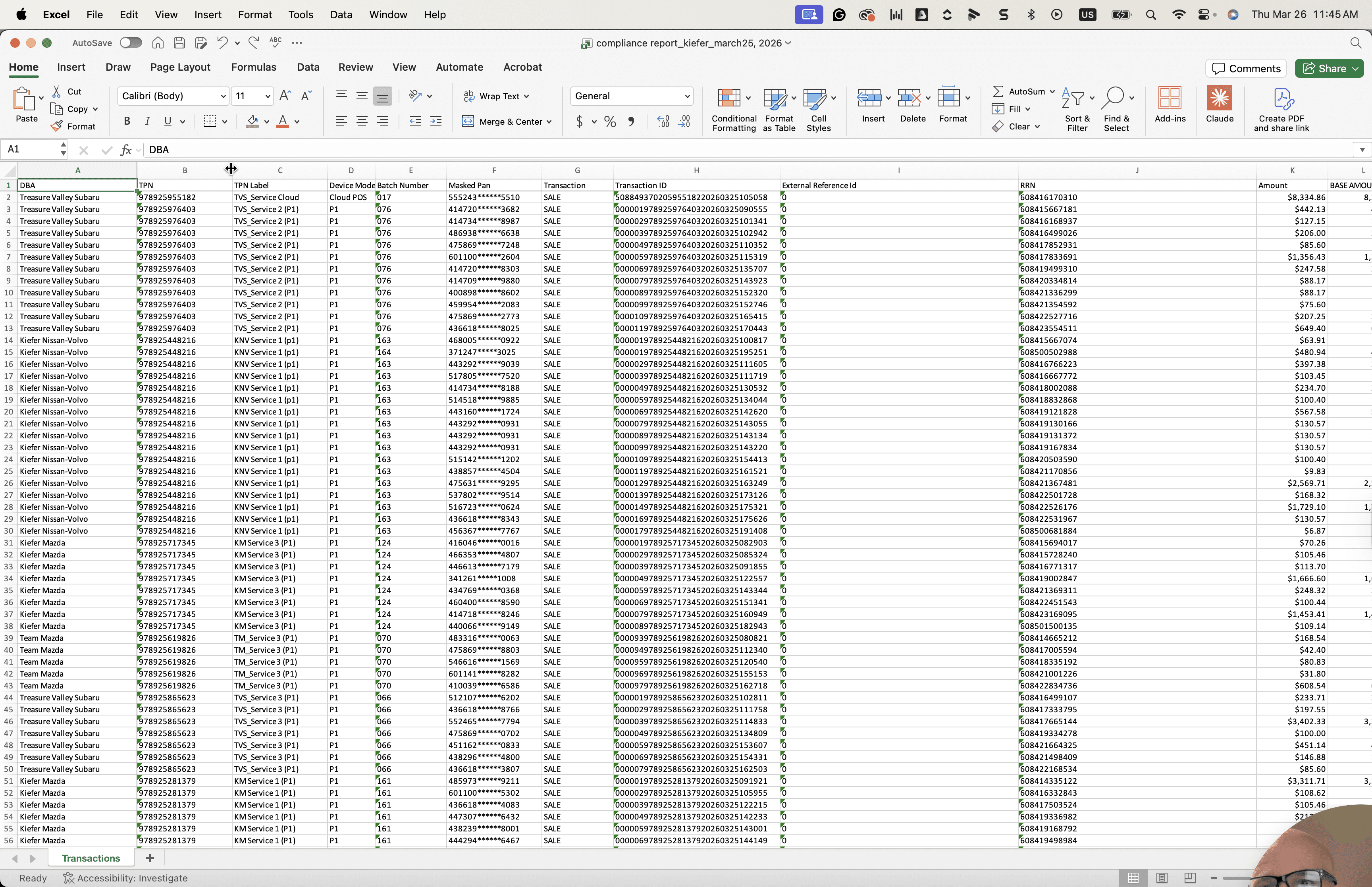1372x887 pixels.
Task: Click the fill color bucket swatch
Action: pos(252,121)
